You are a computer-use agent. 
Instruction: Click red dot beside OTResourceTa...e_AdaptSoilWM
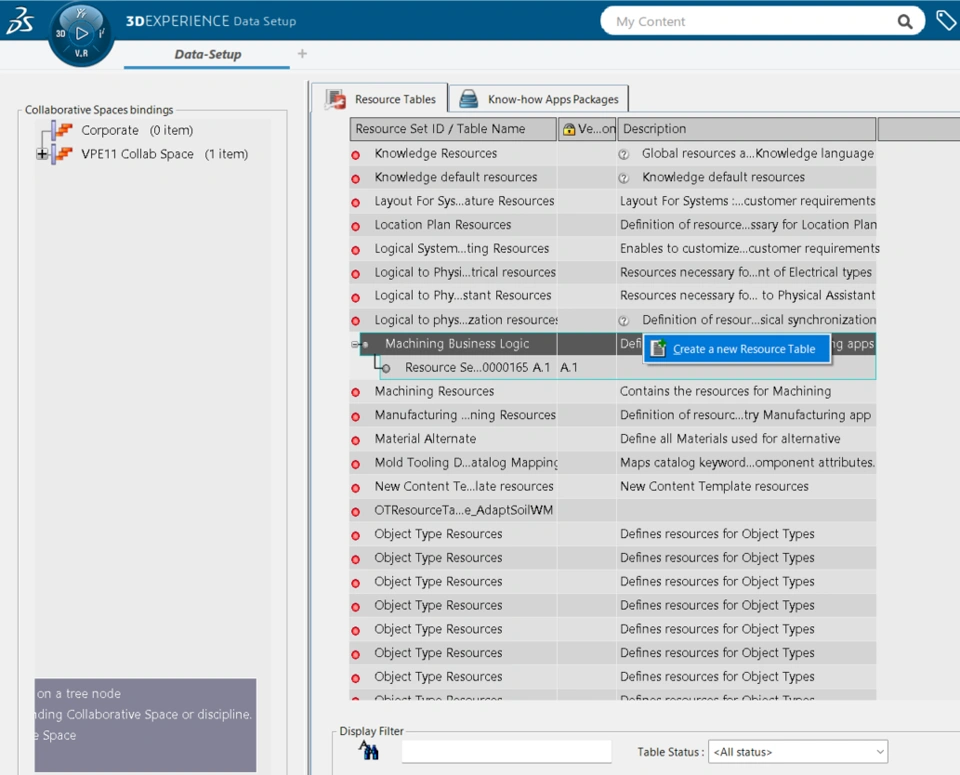tap(356, 512)
